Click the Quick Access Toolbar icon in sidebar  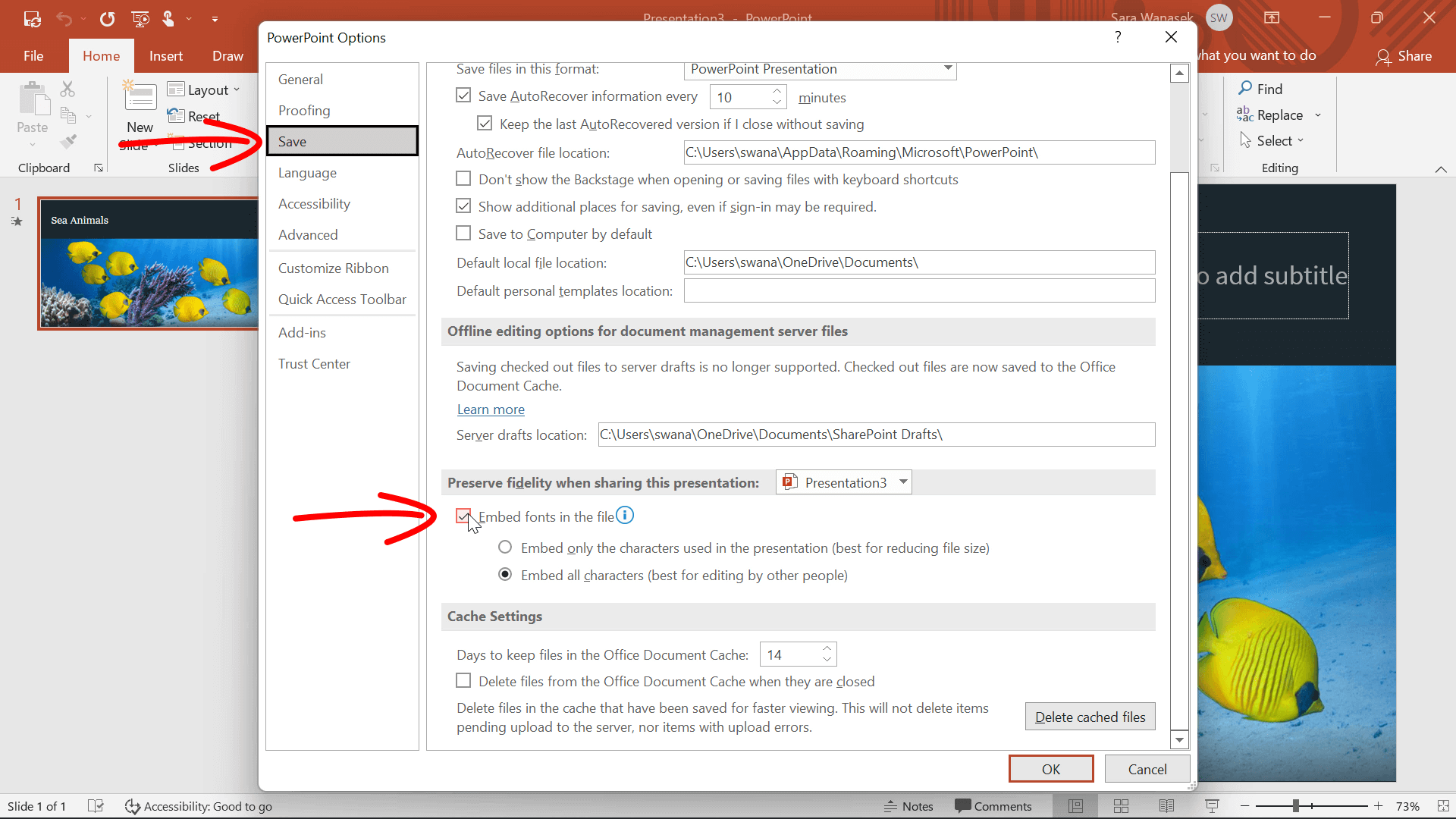pyautogui.click(x=342, y=299)
